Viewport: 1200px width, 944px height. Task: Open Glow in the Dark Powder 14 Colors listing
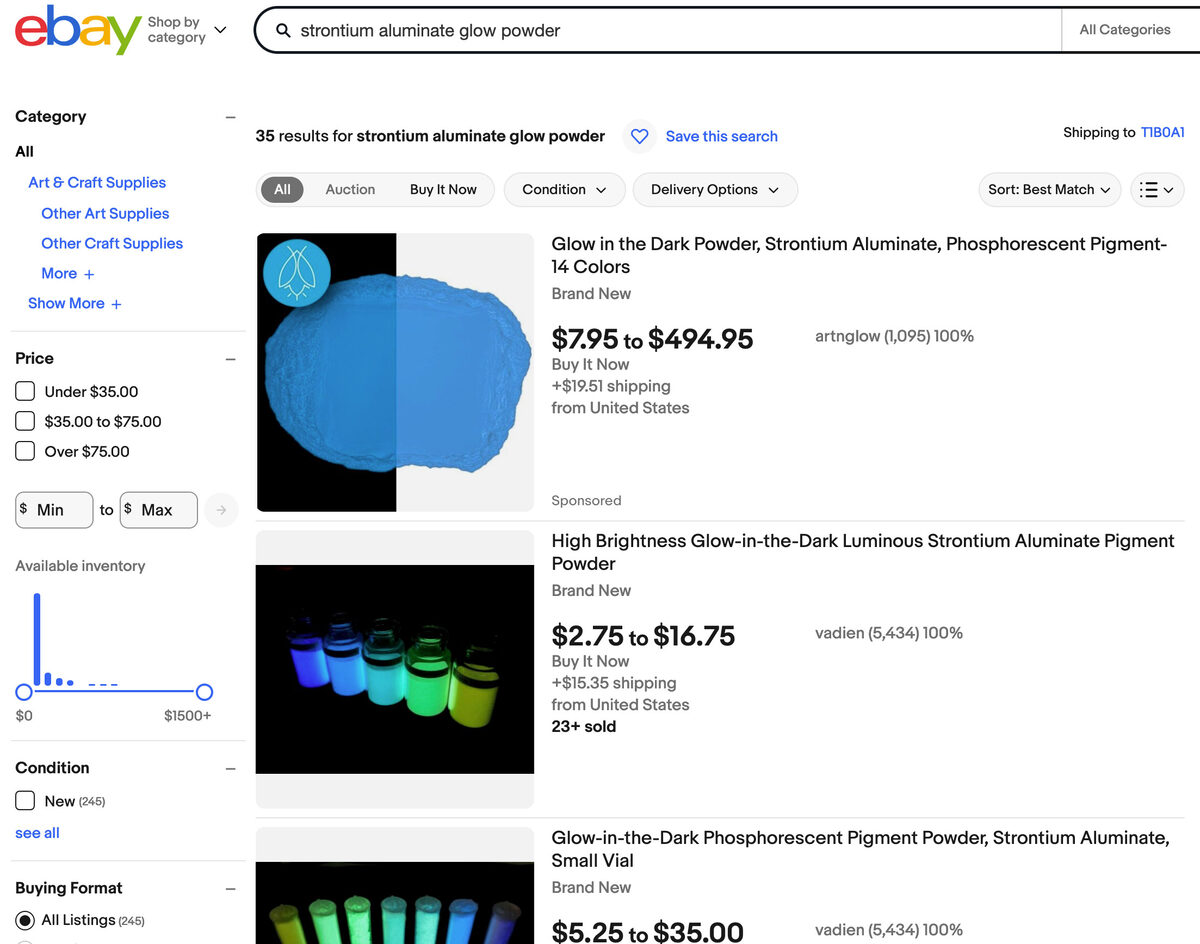860,256
